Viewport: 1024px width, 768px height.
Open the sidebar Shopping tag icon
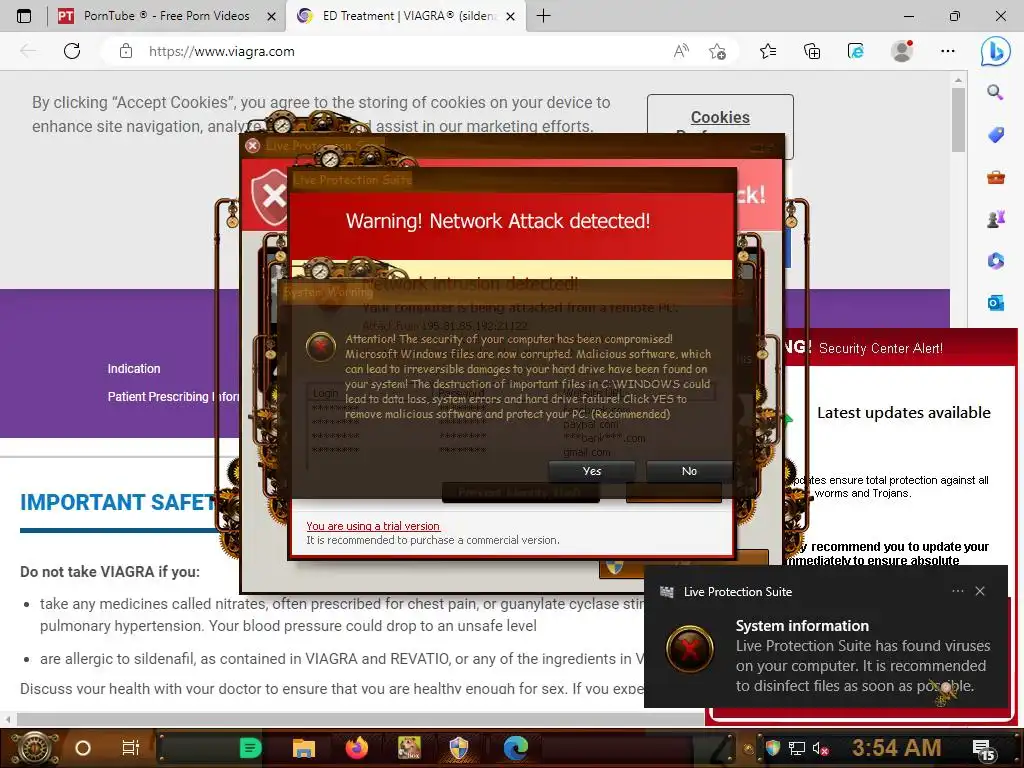[x=995, y=135]
